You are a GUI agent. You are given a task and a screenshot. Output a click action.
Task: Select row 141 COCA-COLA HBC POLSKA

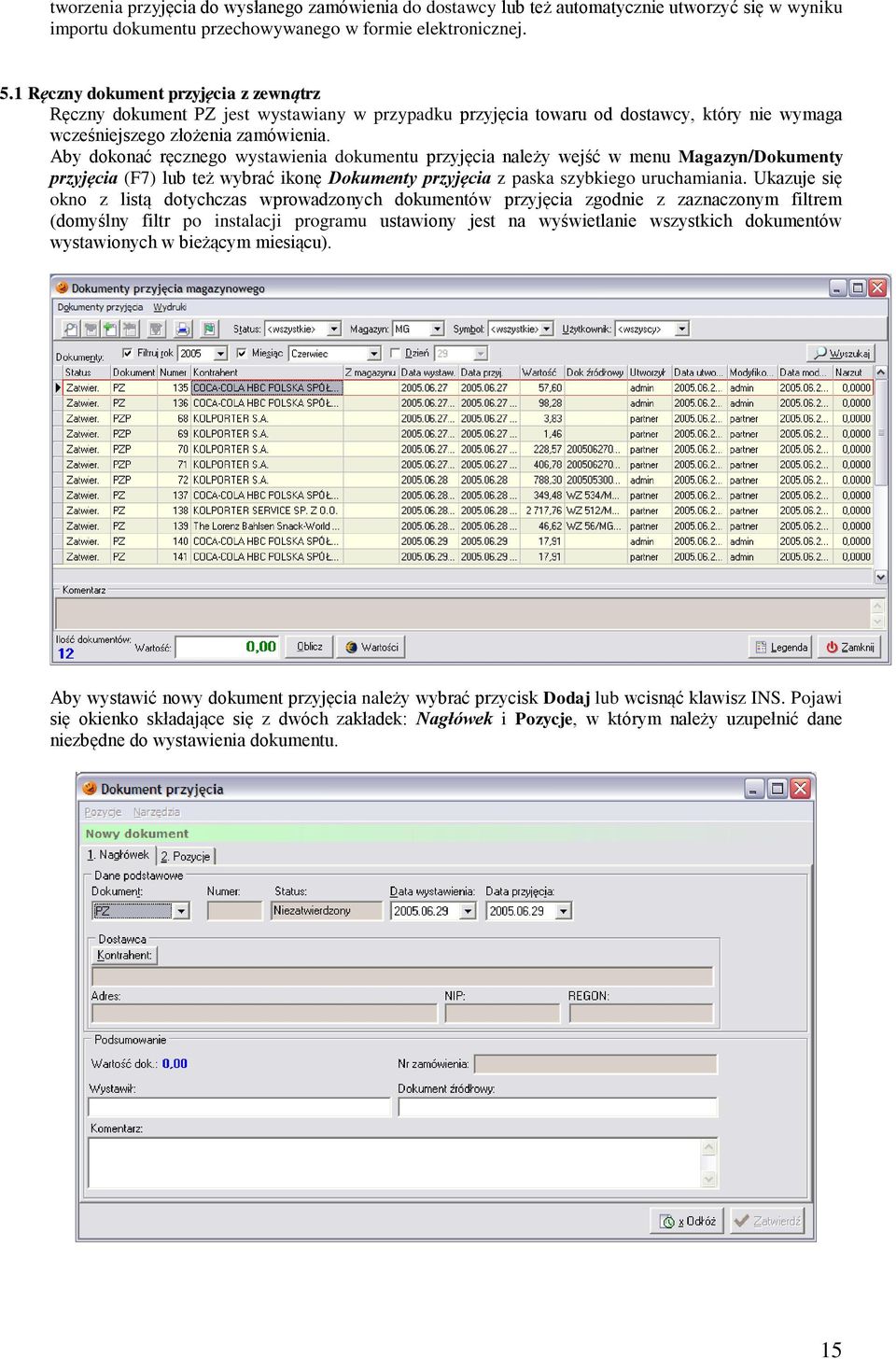(x=467, y=557)
